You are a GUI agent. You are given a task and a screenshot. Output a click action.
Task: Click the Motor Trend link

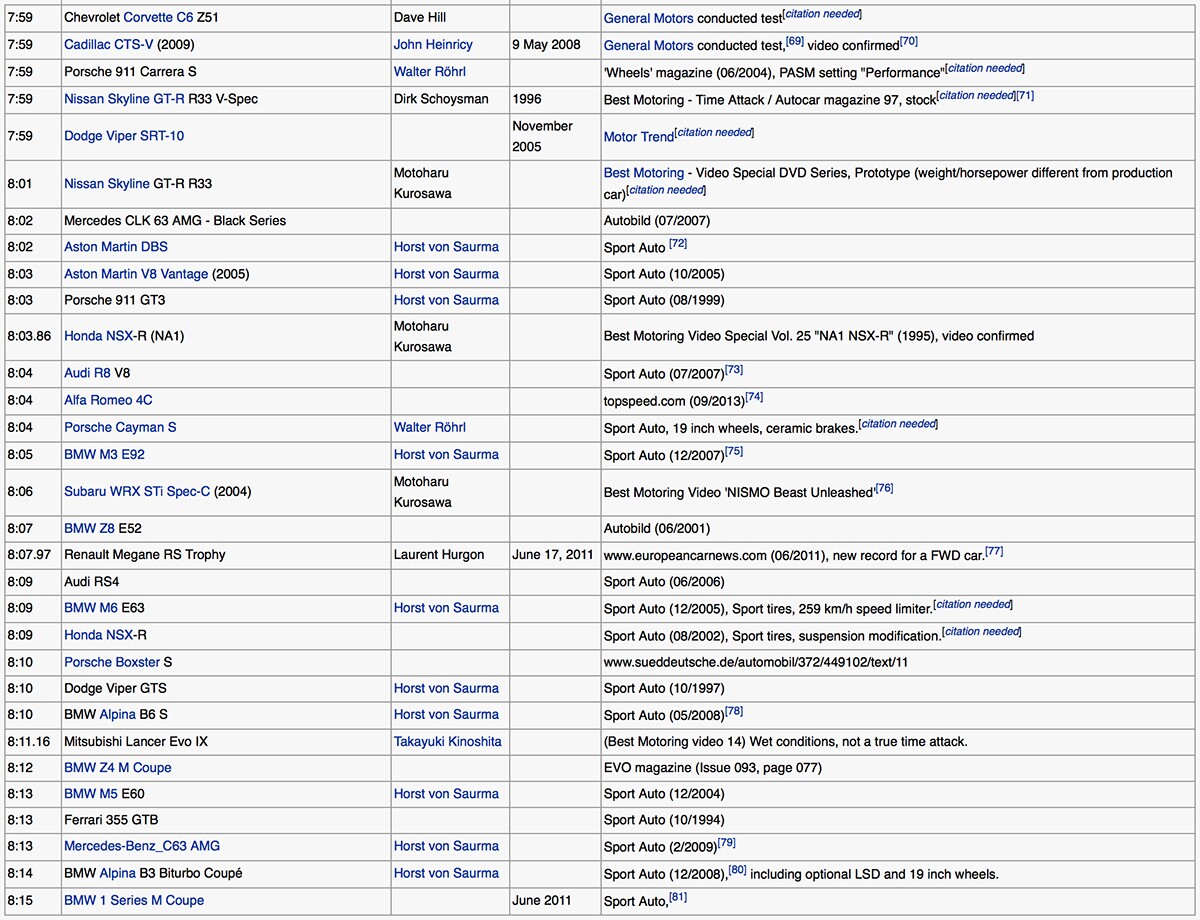click(639, 137)
